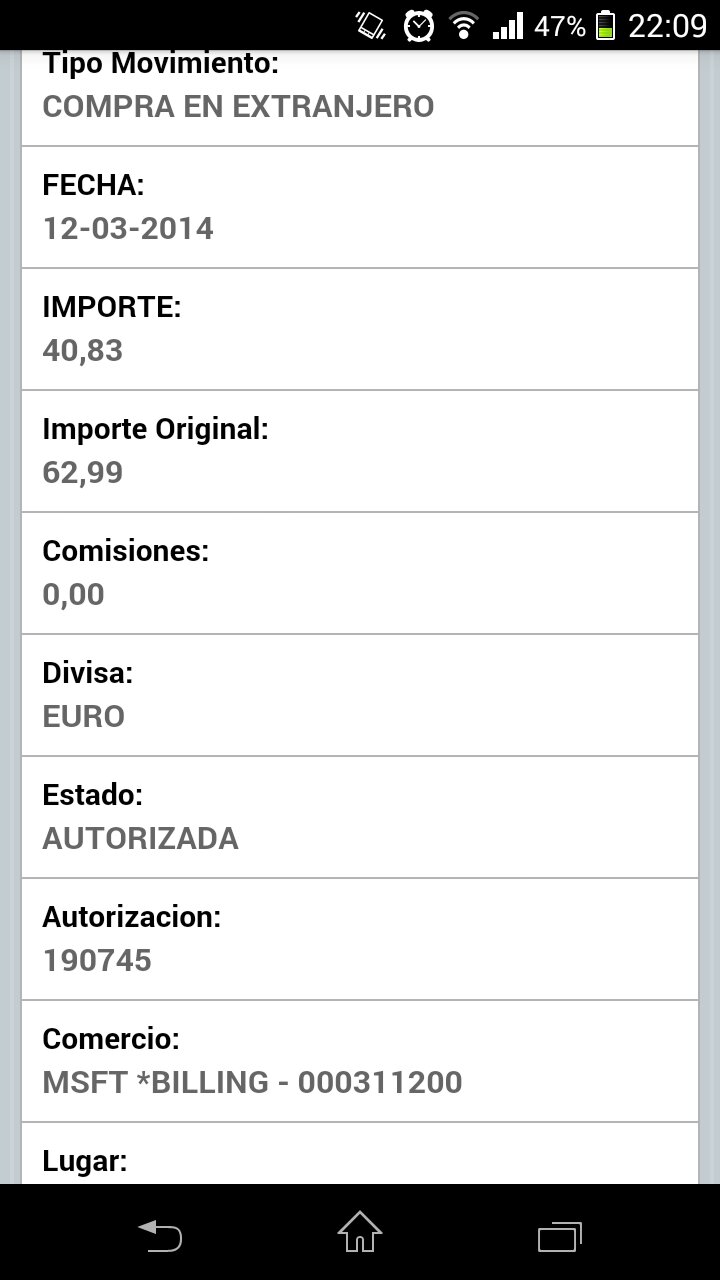Select the IMPORTE 40,83 row
Viewport: 720px width, 1280px height.
(360, 329)
